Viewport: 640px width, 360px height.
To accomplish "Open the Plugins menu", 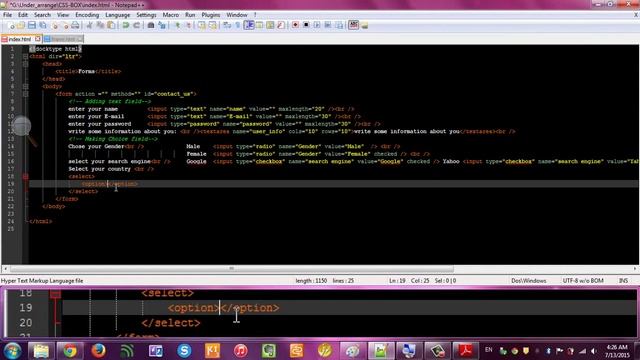I will tap(211, 15).
